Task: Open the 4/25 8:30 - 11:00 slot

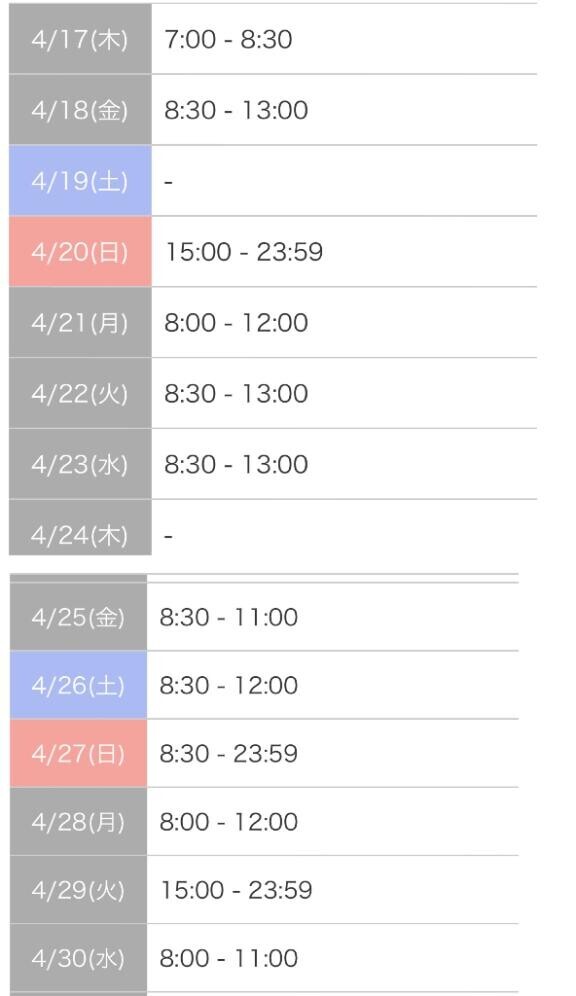Action: 229,617
